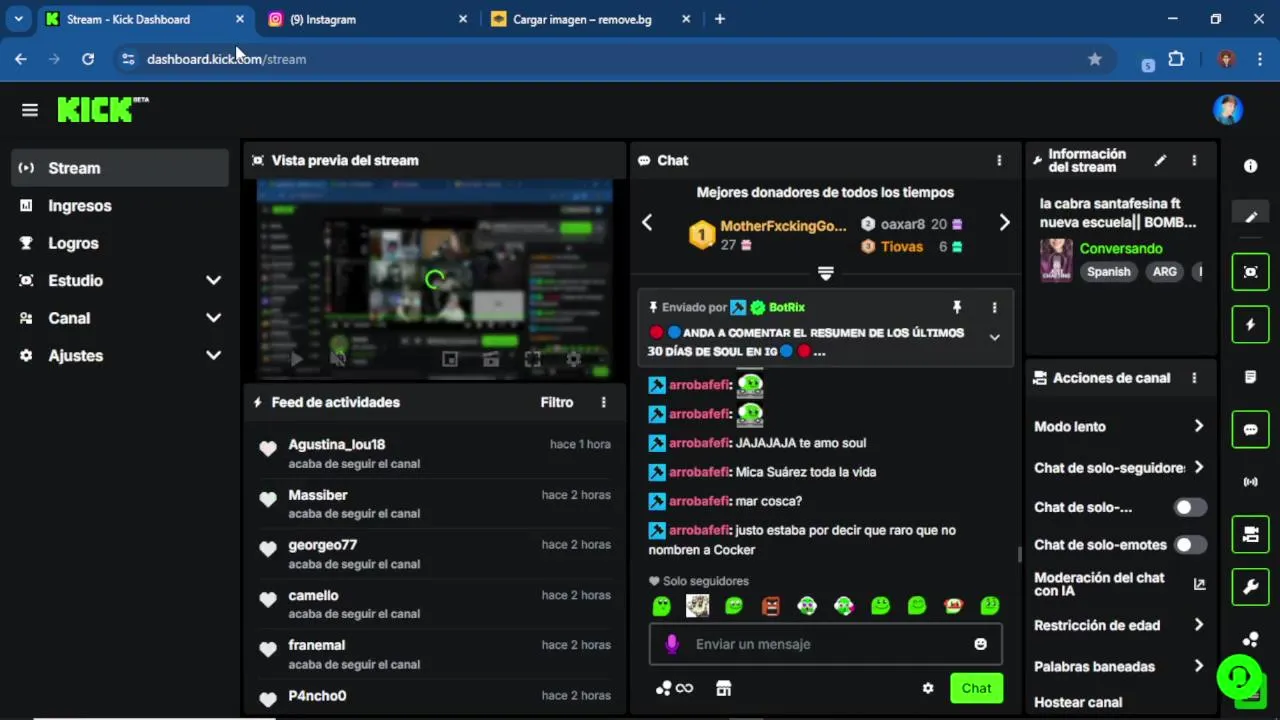Image resolution: width=1280 pixels, height=720 pixels.
Task: Open the info icon in right sidebar
Action: coord(1250,166)
